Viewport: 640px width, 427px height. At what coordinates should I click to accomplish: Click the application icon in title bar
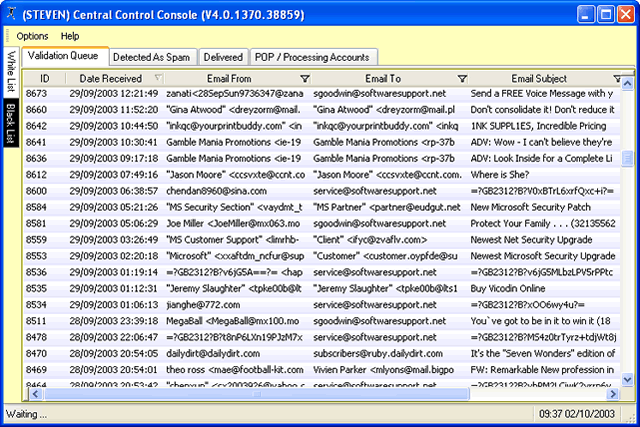click(11, 13)
